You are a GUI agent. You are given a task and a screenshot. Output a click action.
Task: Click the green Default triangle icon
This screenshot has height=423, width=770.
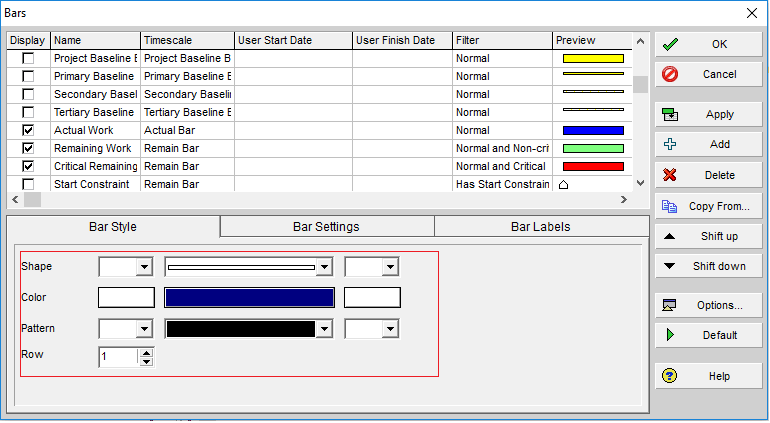[x=670, y=335]
